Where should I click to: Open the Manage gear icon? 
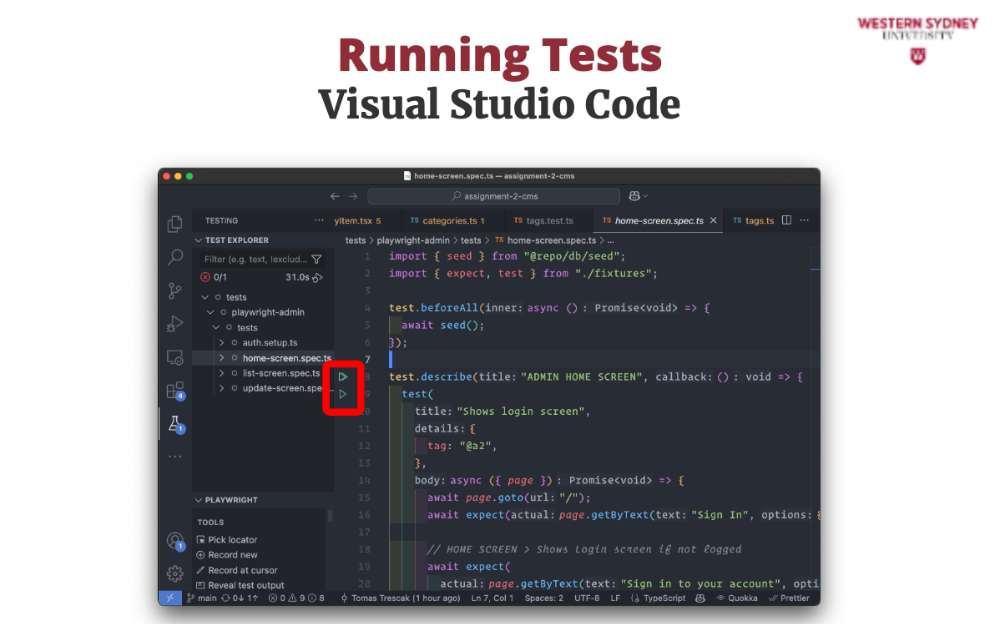click(x=175, y=573)
